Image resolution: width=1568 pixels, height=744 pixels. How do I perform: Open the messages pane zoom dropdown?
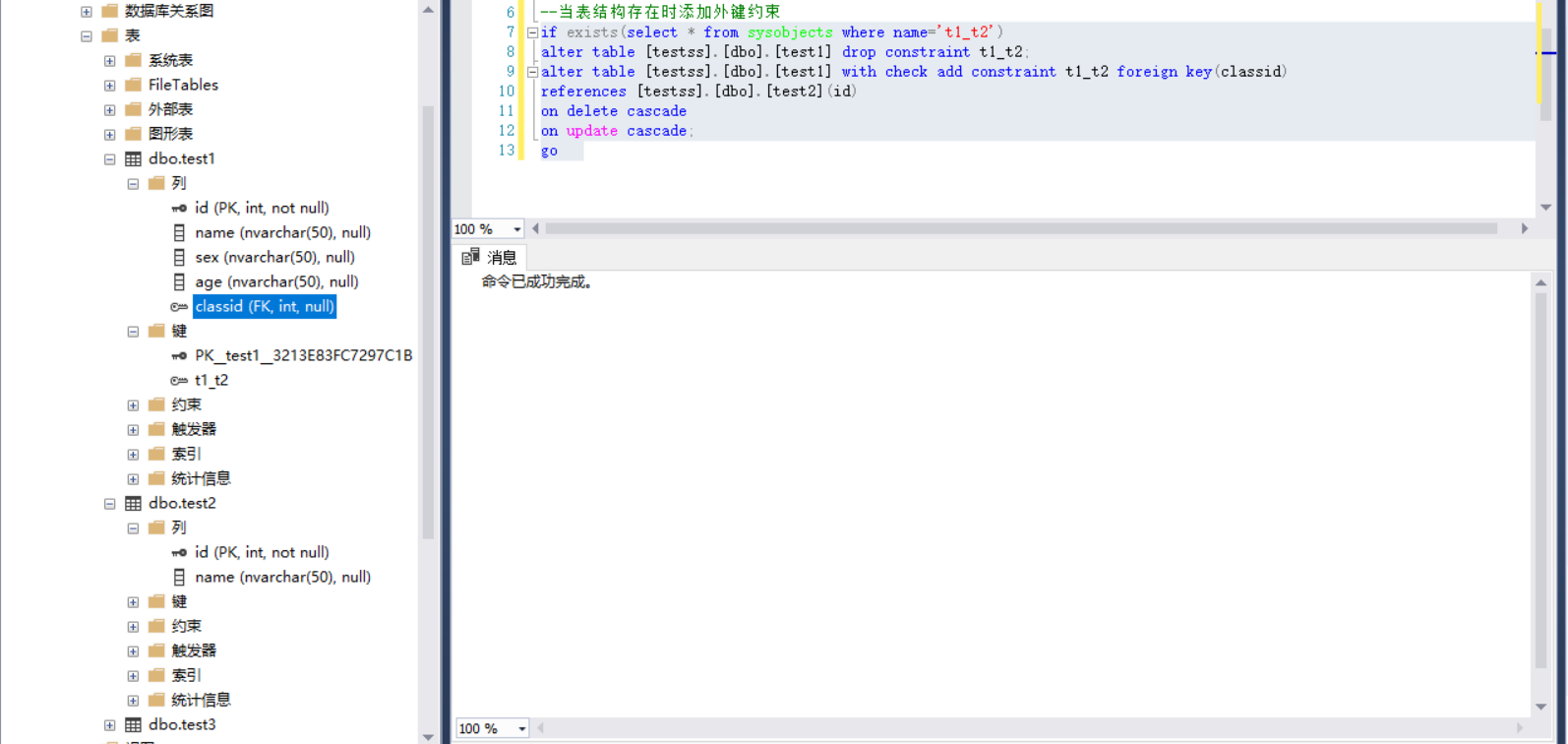point(521,728)
